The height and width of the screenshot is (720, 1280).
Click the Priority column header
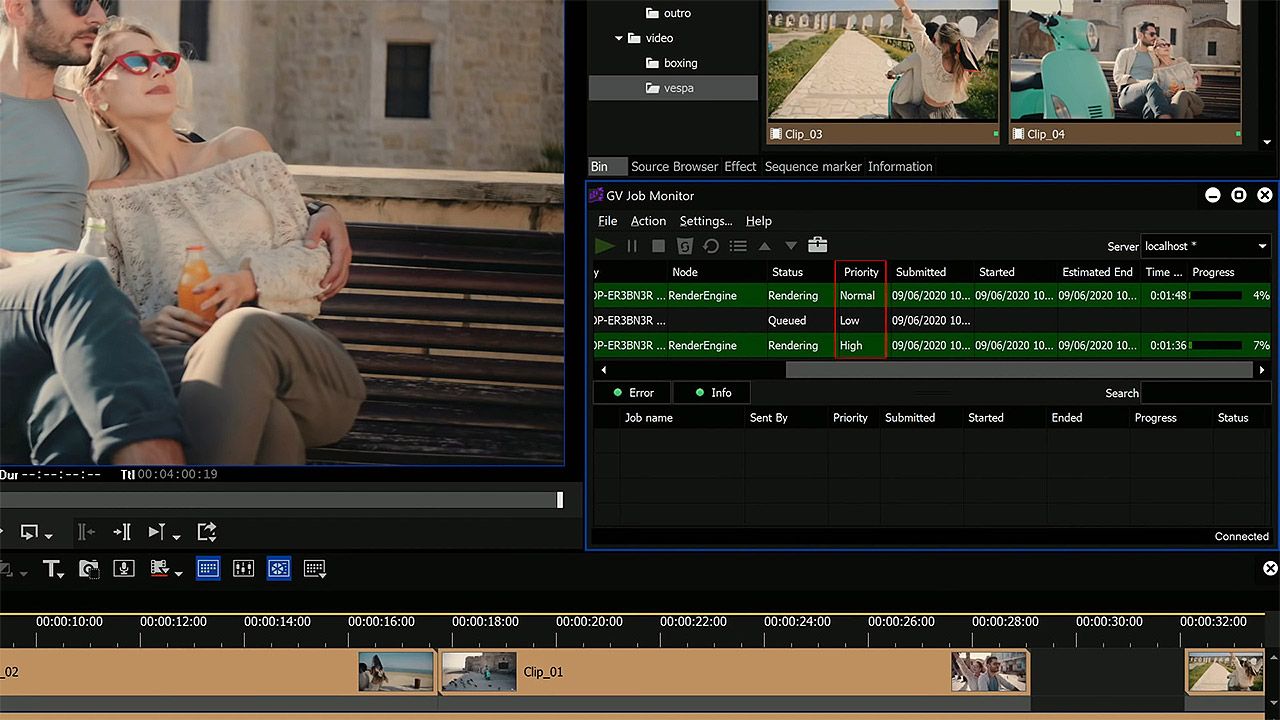860,272
